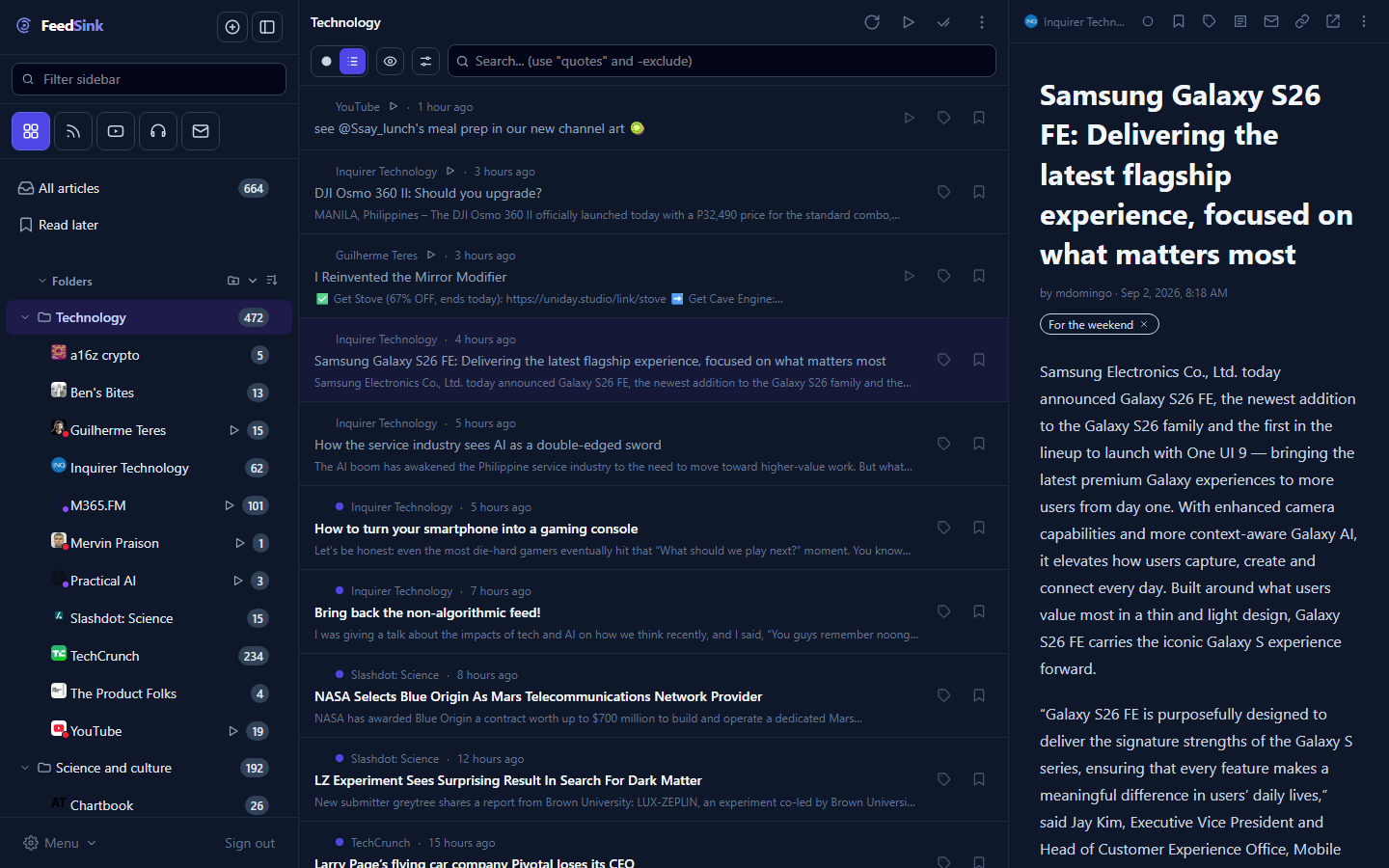Image resolution: width=1389 pixels, height=868 pixels.
Task: Click the sort folders icon
Action: [x=272, y=281]
